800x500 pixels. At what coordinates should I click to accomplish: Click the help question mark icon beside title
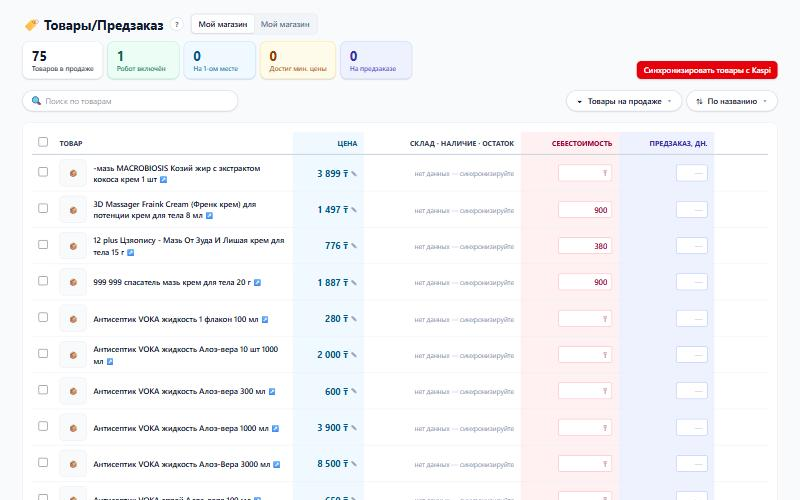pos(177,24)
